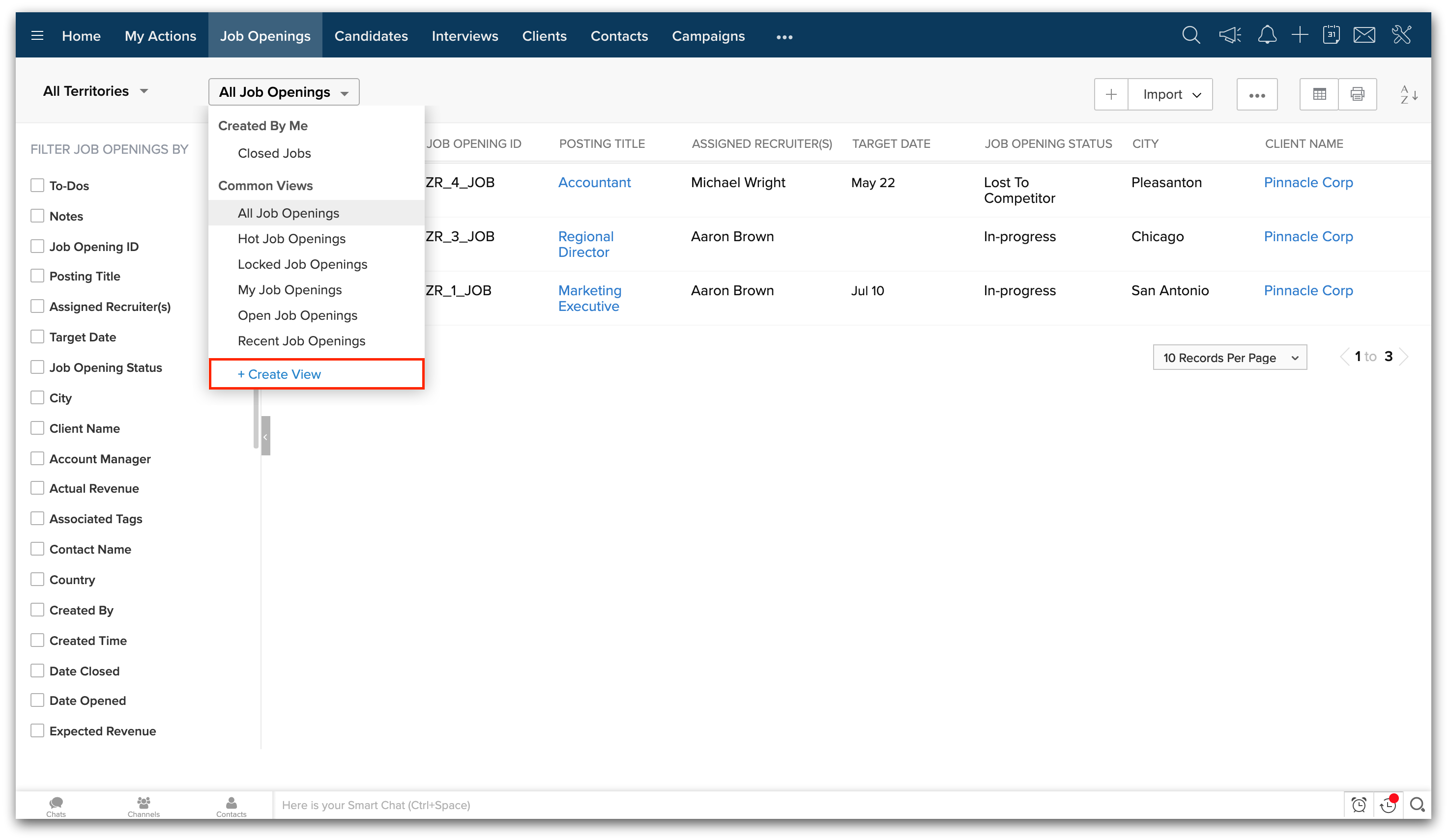Enable the Job Opening Status filter
The width and height of the screenshot is (1449, 840).
pos(37,368)
